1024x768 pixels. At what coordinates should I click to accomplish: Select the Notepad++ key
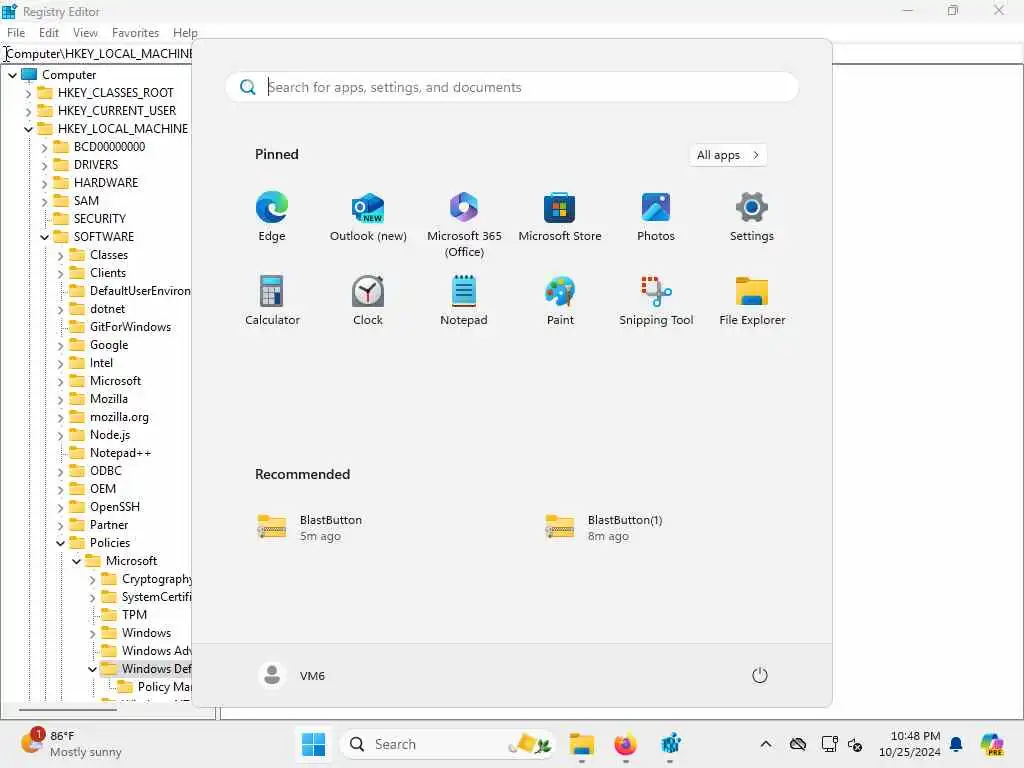click(120, 453)
